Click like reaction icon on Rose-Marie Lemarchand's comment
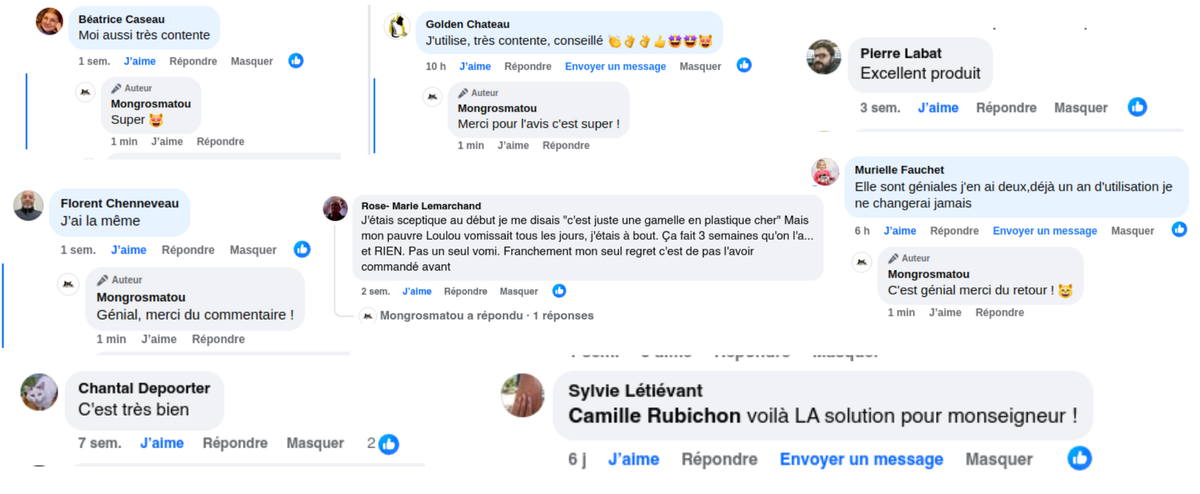The height and width of the screenshot is (494, 1200). (x=559, y=291)
